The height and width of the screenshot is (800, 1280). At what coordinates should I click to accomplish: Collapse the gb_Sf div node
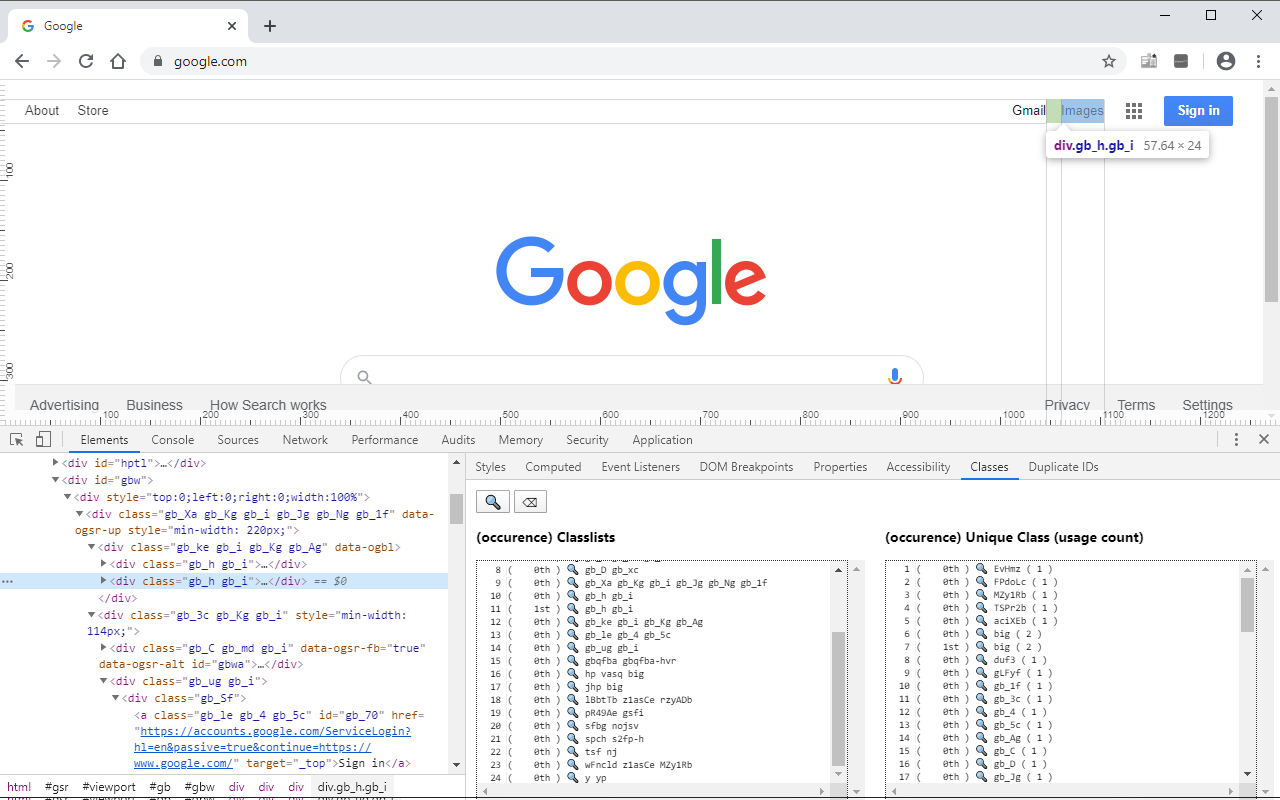pyautogui.click(x=115, y=698)
